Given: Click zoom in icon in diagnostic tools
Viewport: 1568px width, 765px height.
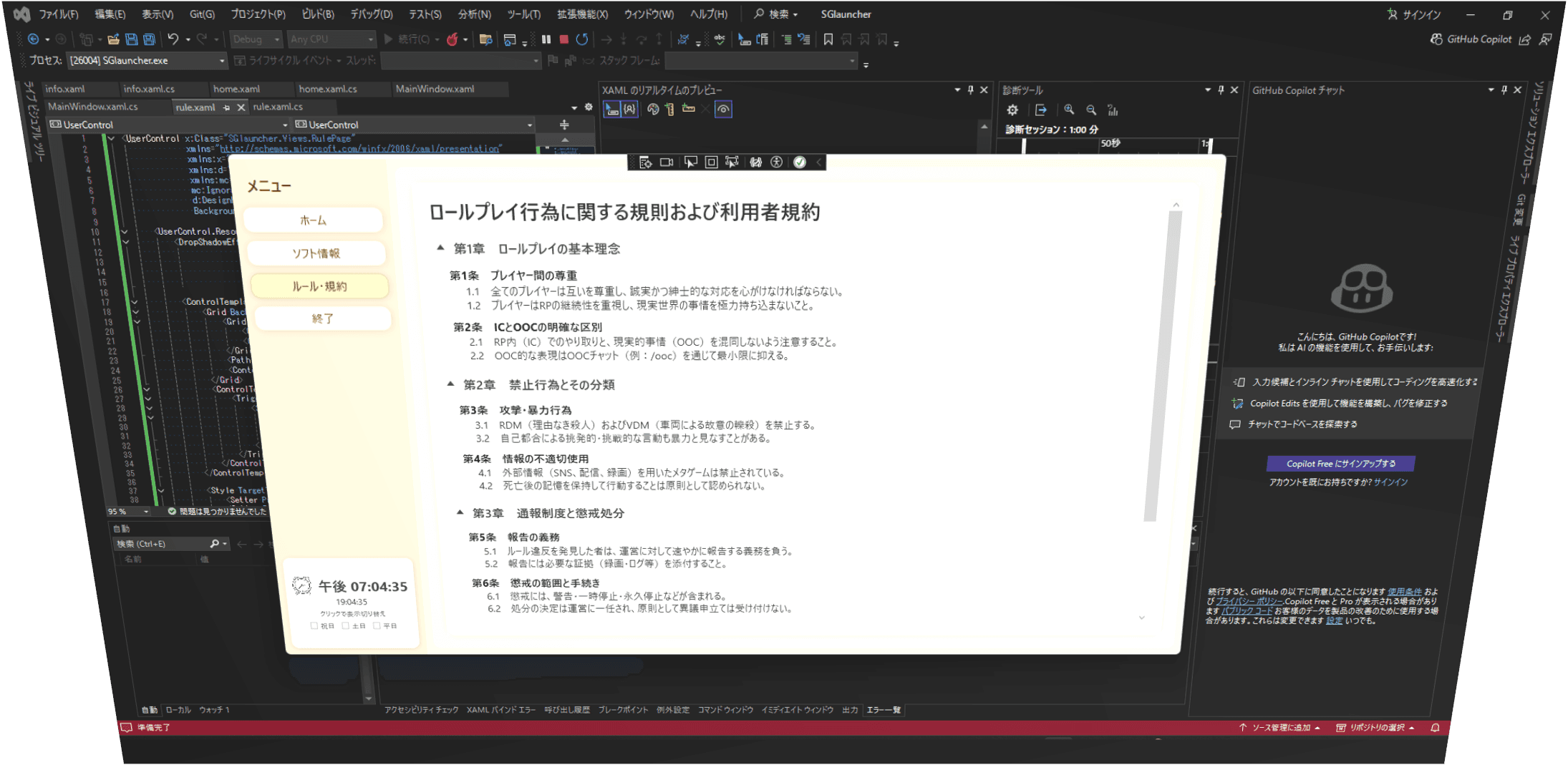Looking at the screenshot, I should pos(1069,109).
